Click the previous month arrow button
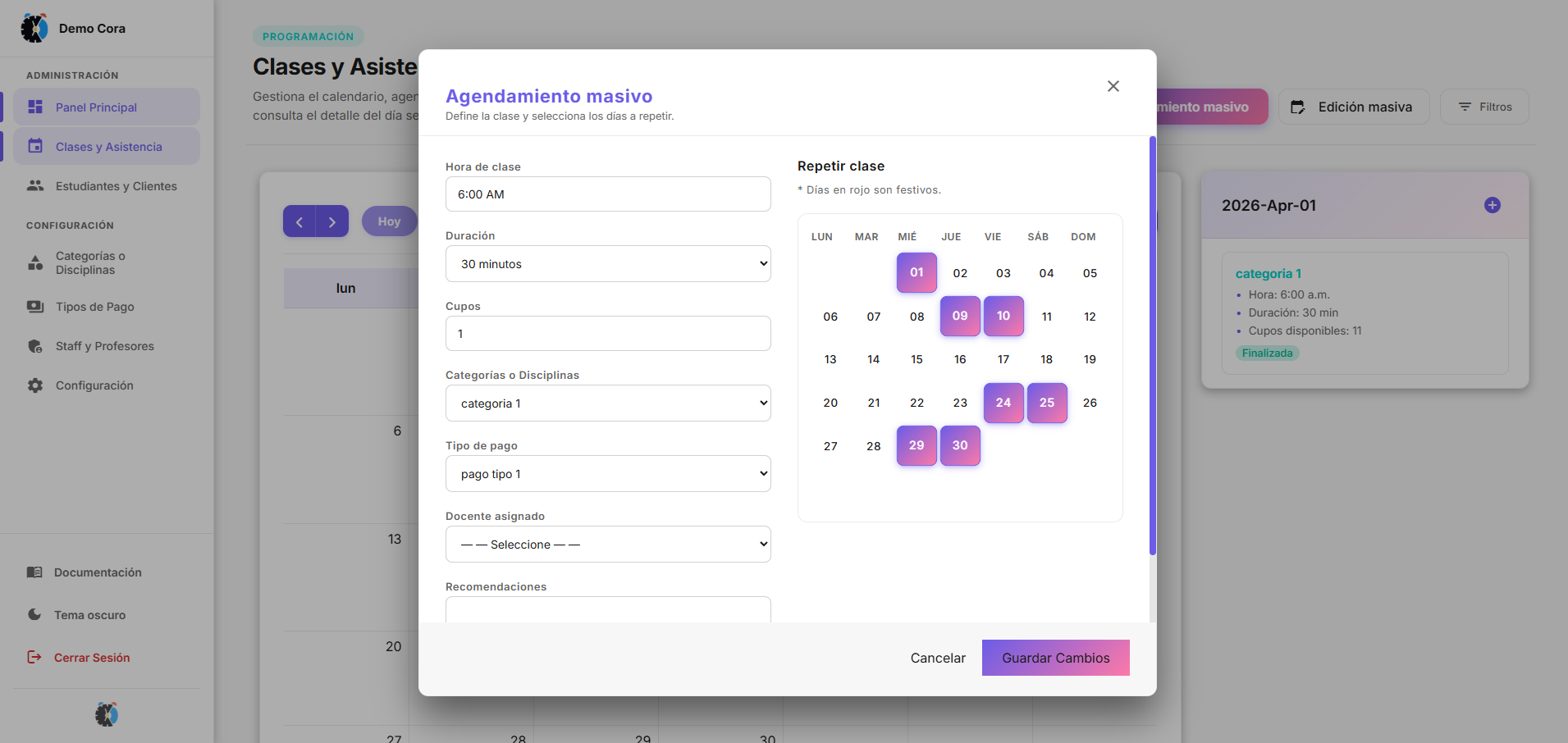 click(x=299, y=221)
